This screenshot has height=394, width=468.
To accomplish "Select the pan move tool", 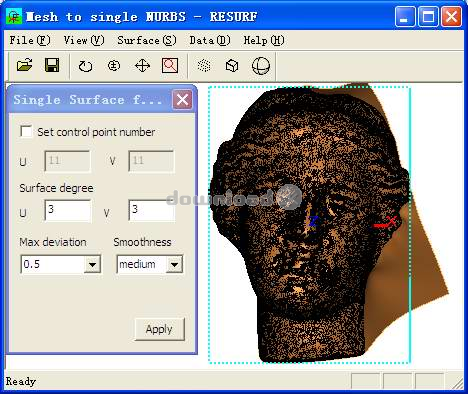I will tap(142, 66).
